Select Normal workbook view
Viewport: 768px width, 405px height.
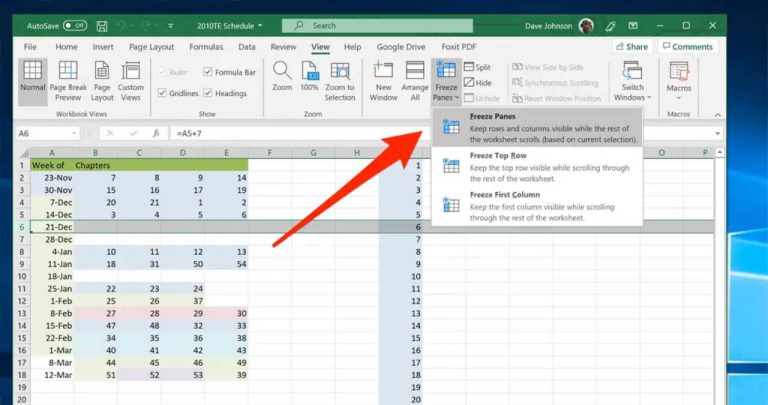[x=33, y=82]
